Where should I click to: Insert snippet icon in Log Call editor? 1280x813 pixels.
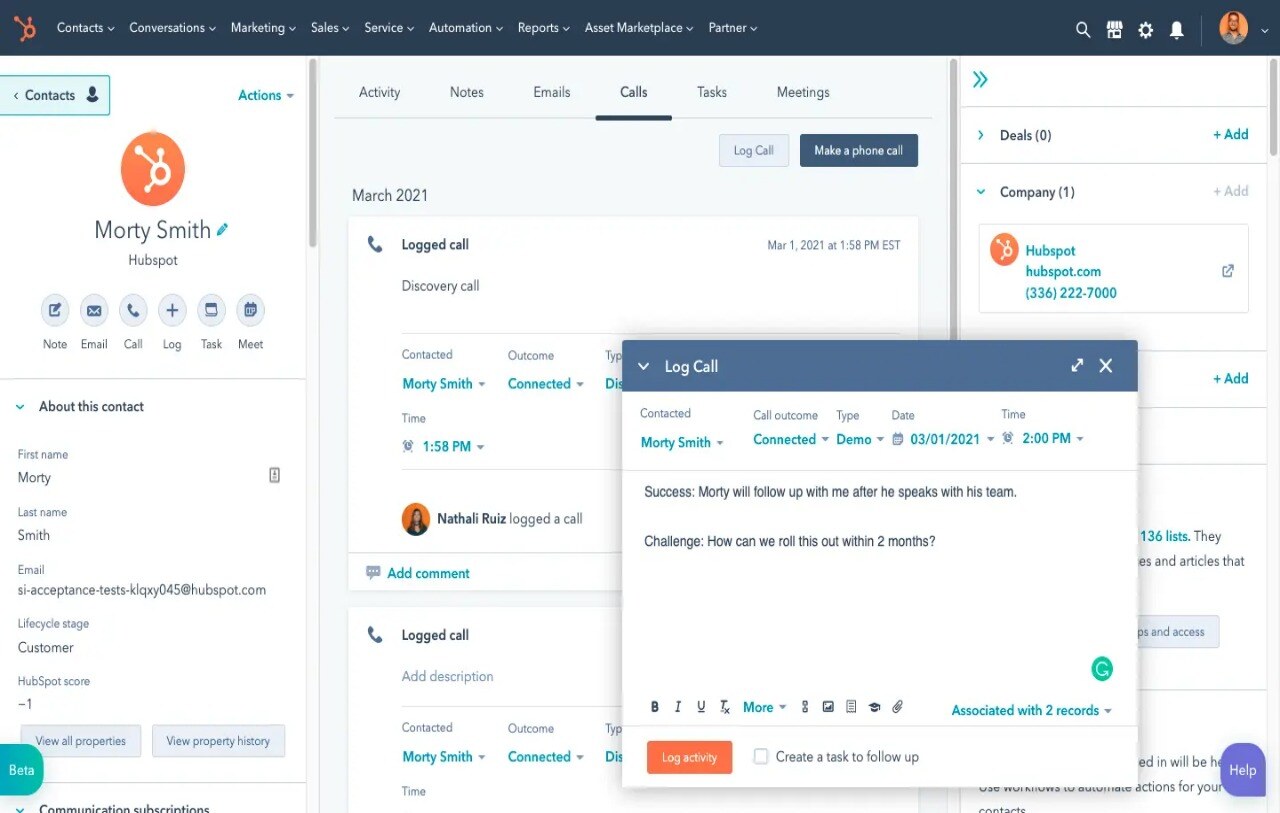[x=851, y=707]
